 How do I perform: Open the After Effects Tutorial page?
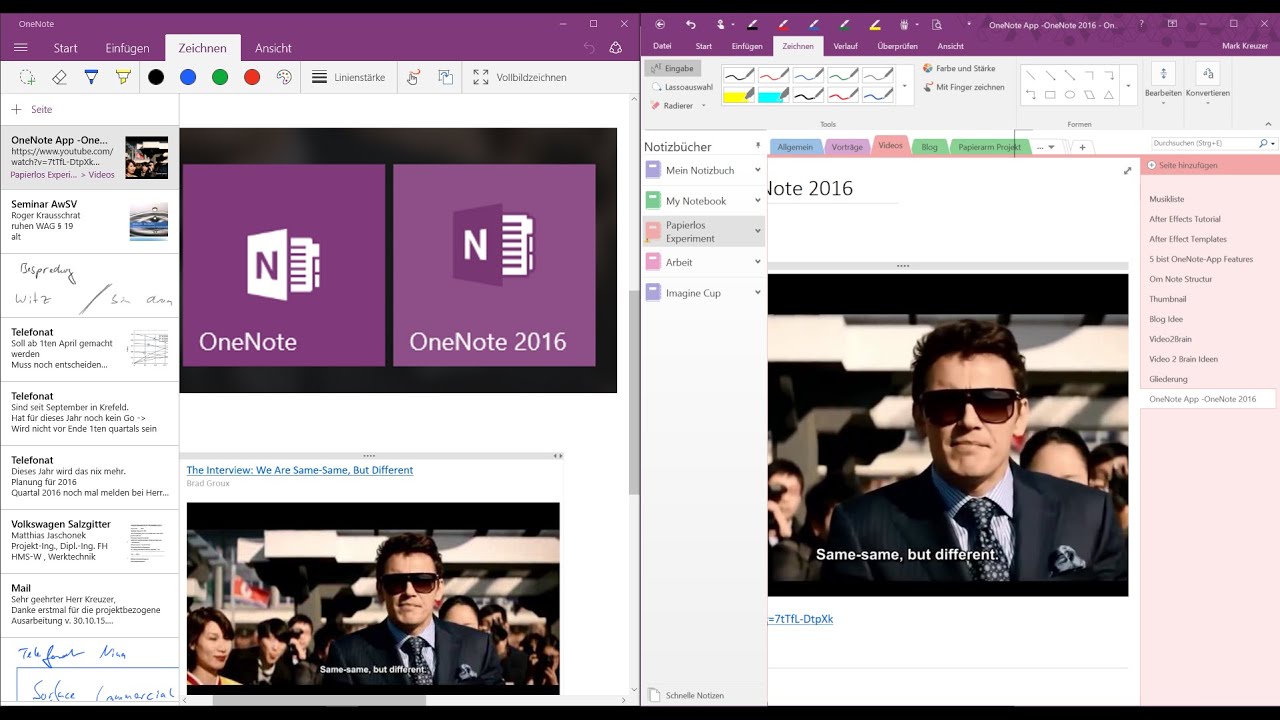[1185, 219]
